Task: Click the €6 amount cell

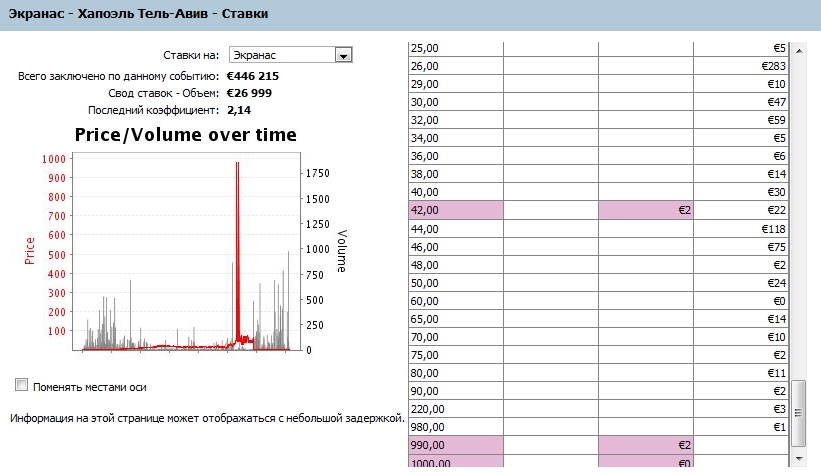Action: pos(740,156)
